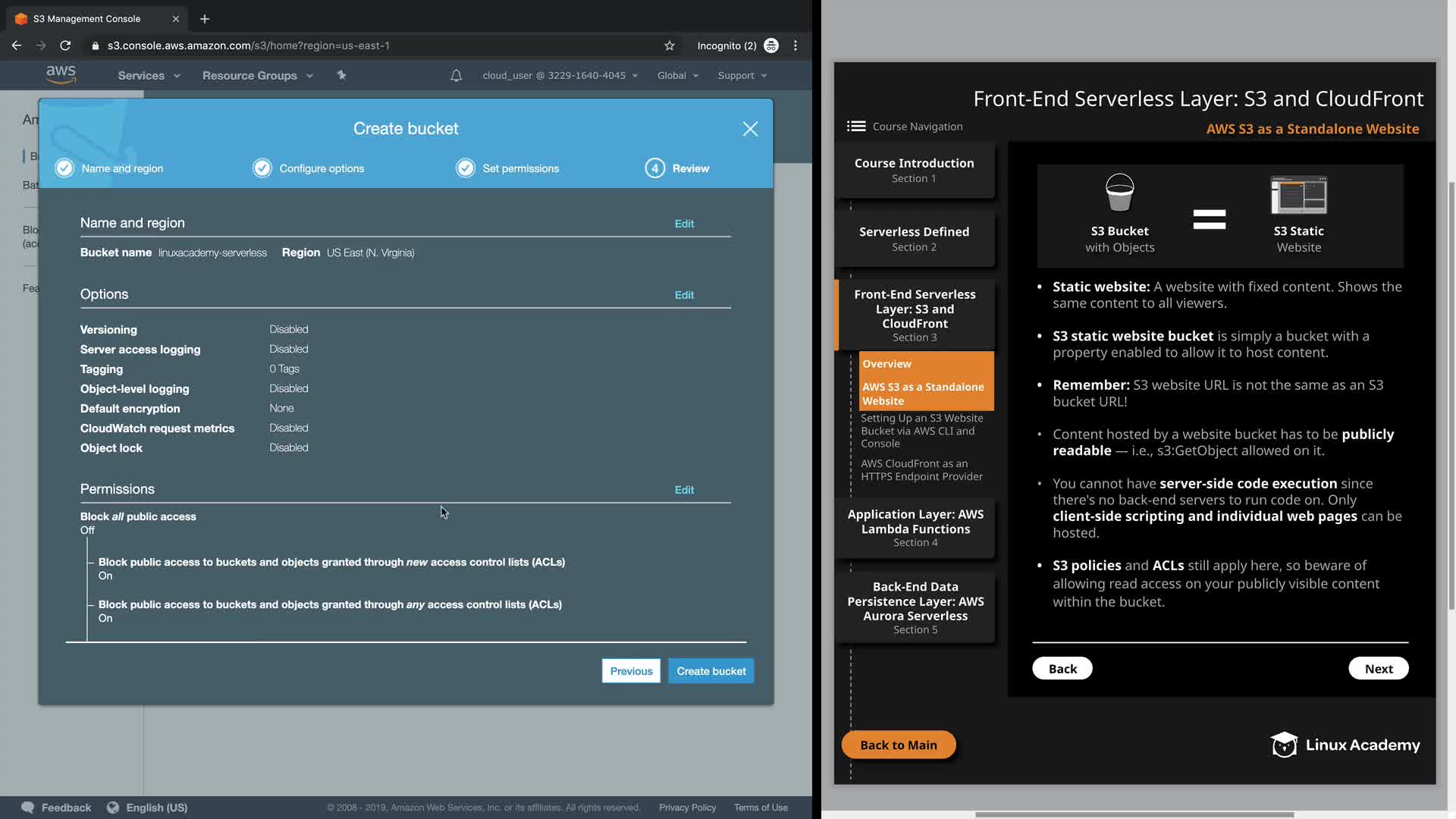
Task: Click the AWS logo home icon
Action: [61, 74]
